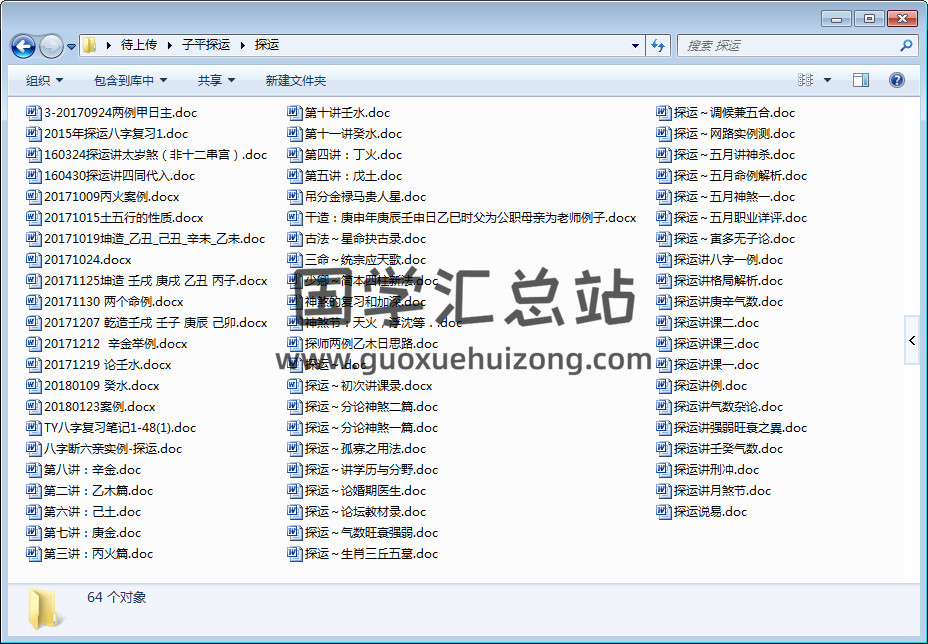Click the change view icon in toolbar

(805, 80)
